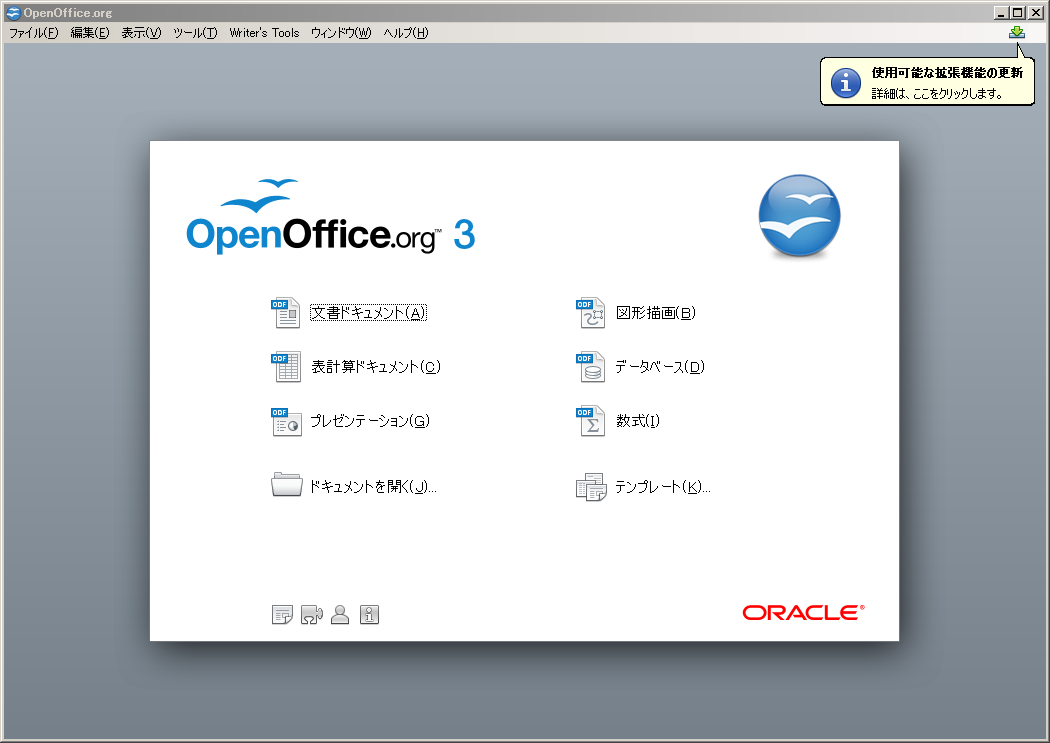Open the ファイル(F) menu
Viewport: 1050px width, 743px height.
click(x=33, y=33)
